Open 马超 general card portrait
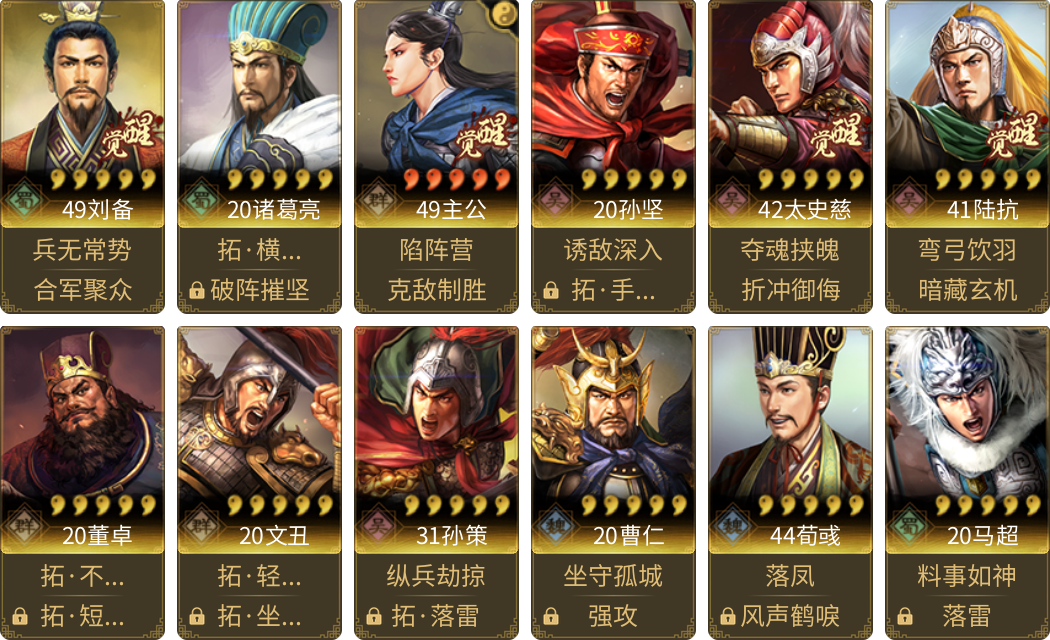Screen dimensions: 1050x640 pos(968,412)
